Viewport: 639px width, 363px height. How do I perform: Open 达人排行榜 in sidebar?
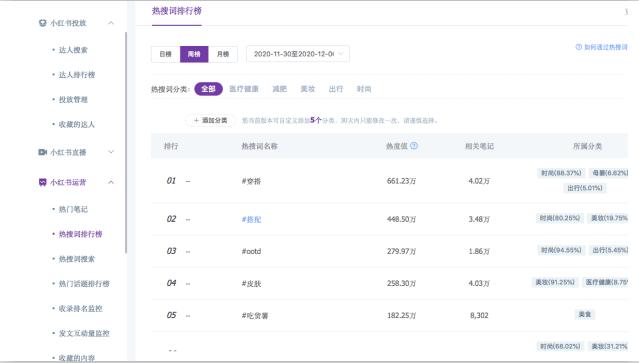(x=77, y=75)
